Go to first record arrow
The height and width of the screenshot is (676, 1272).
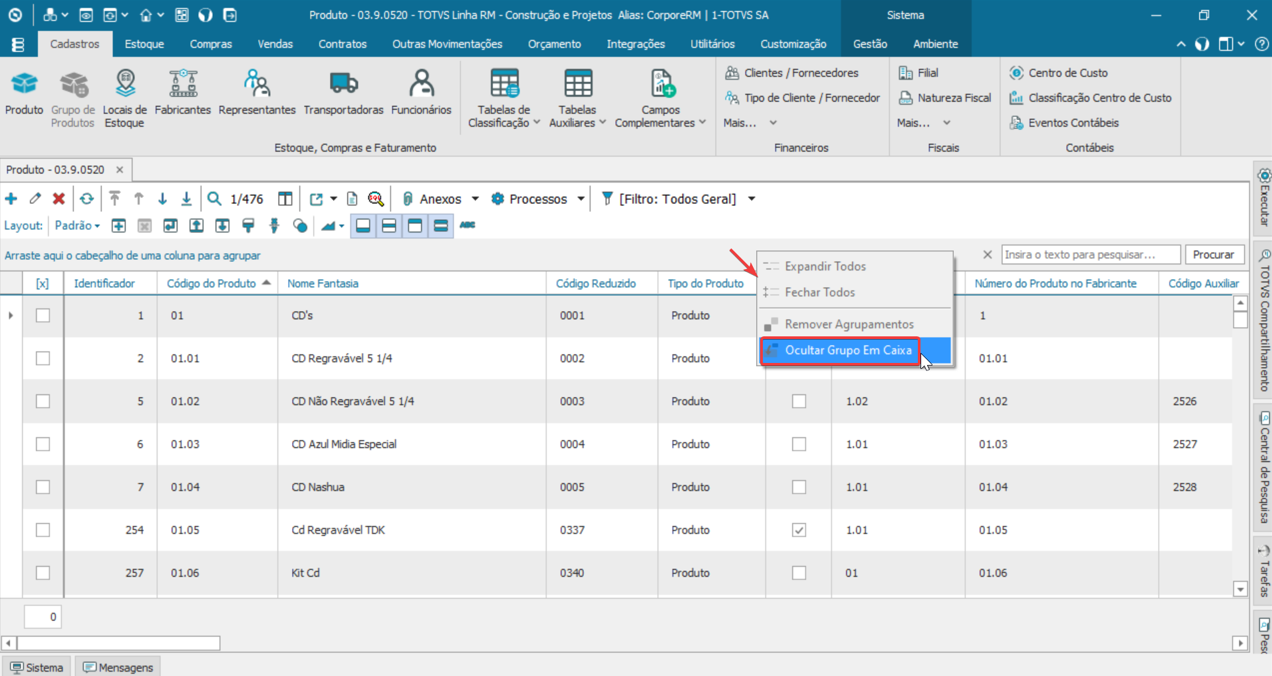tap(115, 199)
